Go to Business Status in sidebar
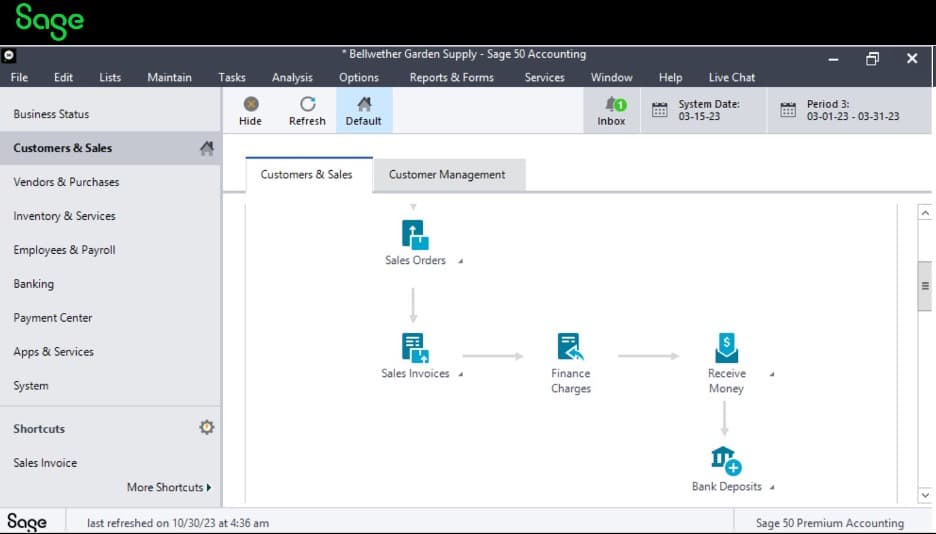 [x=110, y=114]
